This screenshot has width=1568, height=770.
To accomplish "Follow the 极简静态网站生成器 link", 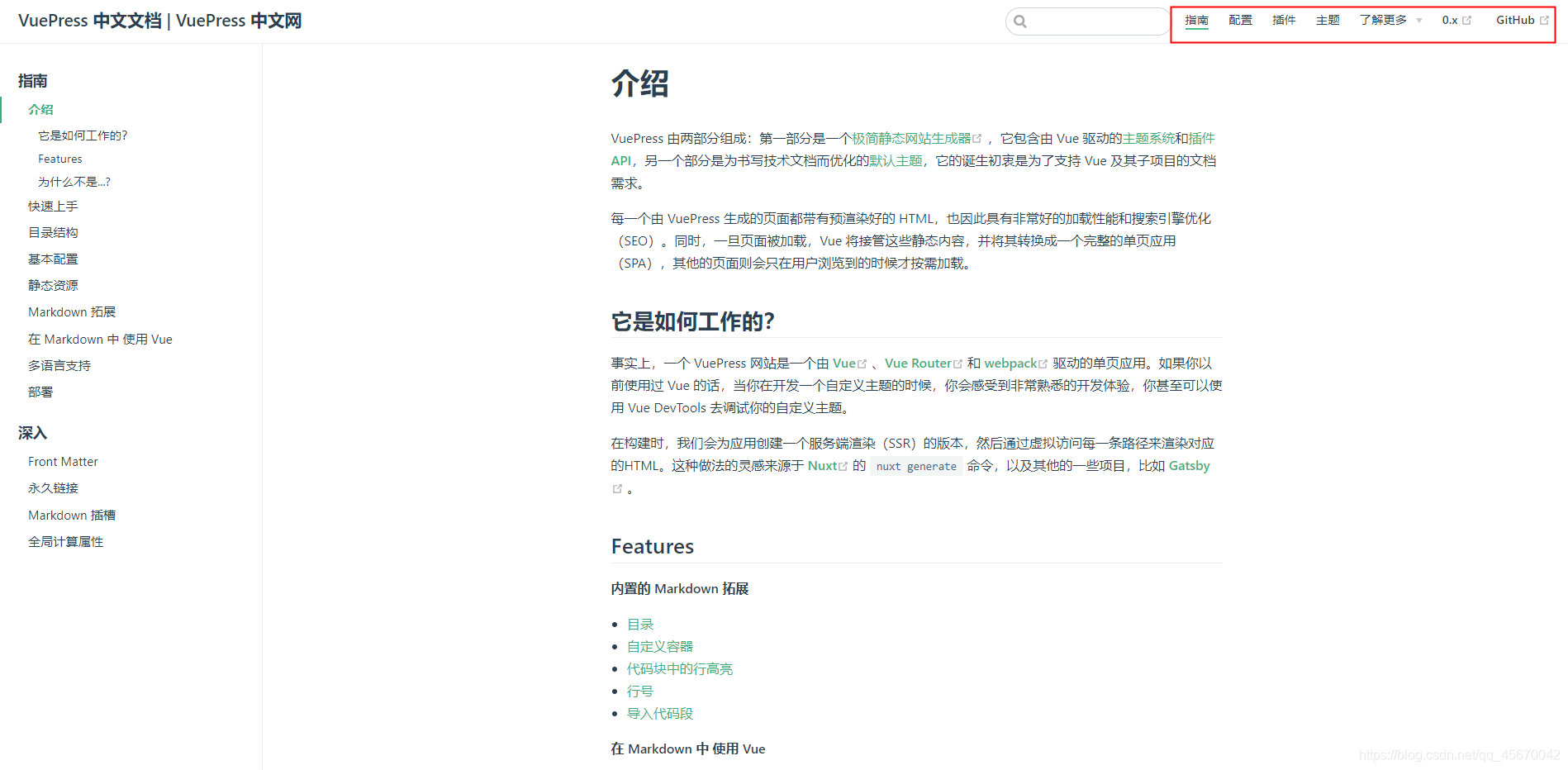I will (x=911, y=139).
